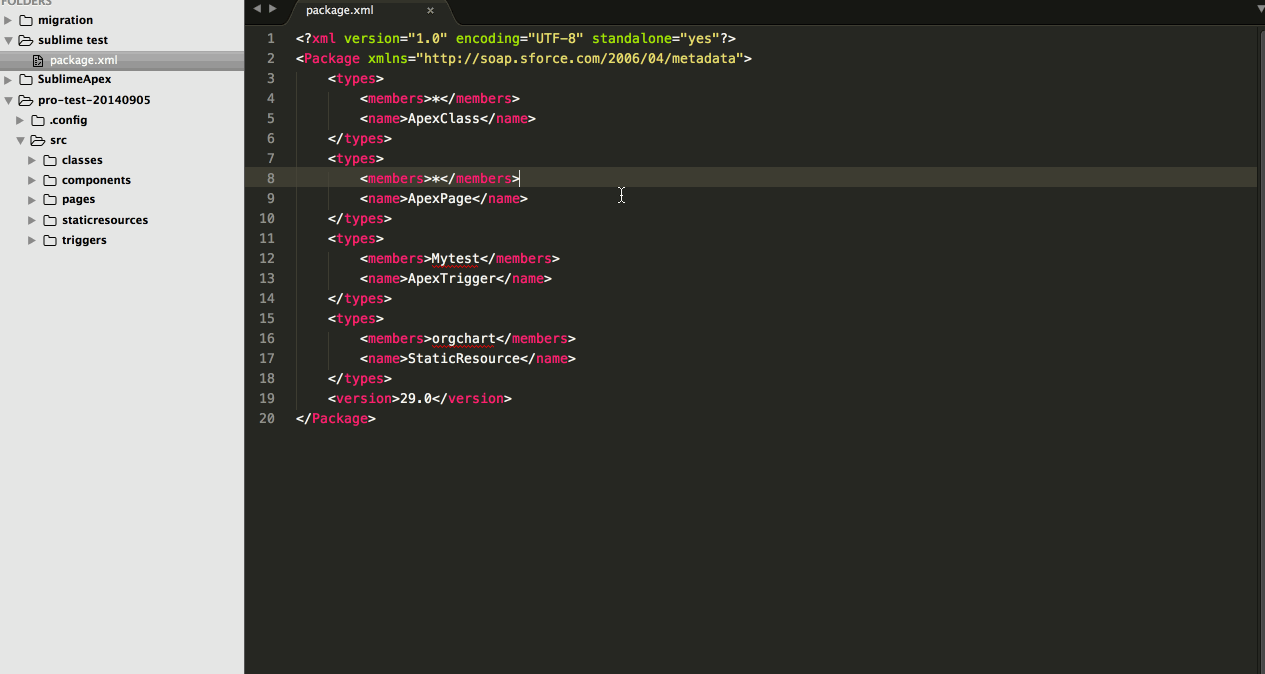Click line number 1 in gutter
Viewport: 1265px width, 674px height.
[x=271, y=38]
